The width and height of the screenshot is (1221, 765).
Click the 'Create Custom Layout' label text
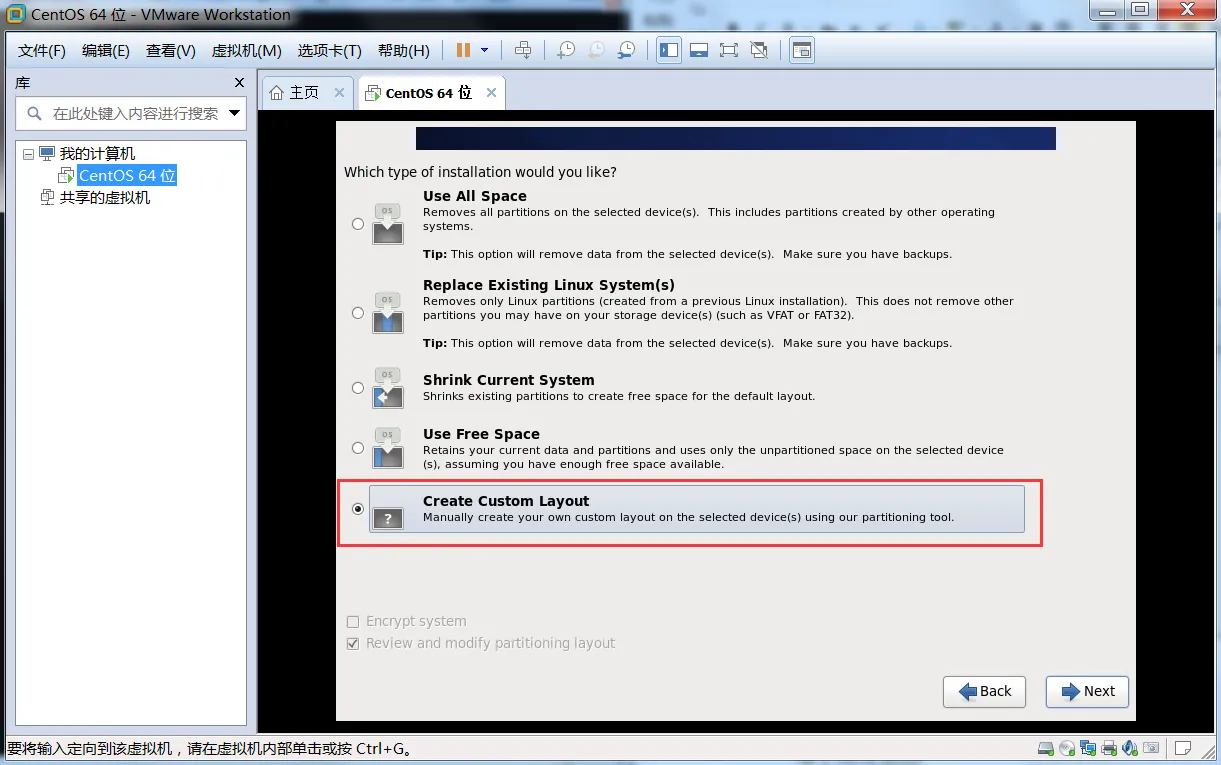click(506, 501)
